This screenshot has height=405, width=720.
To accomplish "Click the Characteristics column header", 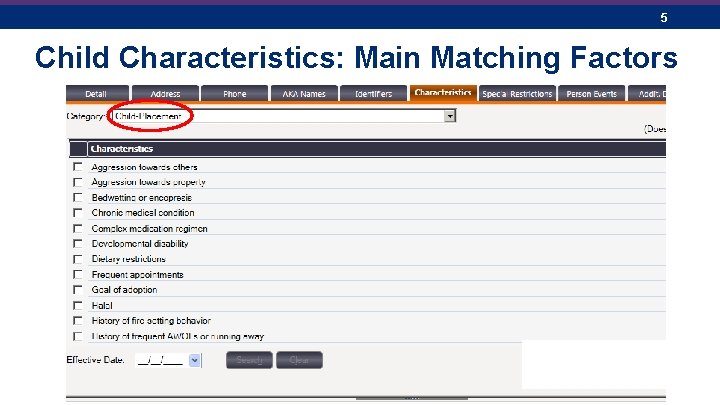I will (x=377, y=149).
